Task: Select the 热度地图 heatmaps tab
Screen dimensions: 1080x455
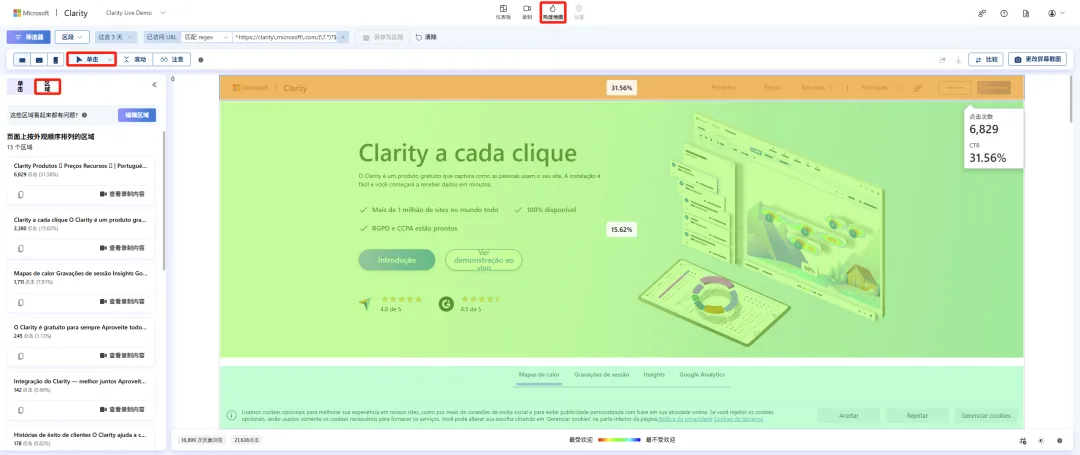Action: click(552, 12)
